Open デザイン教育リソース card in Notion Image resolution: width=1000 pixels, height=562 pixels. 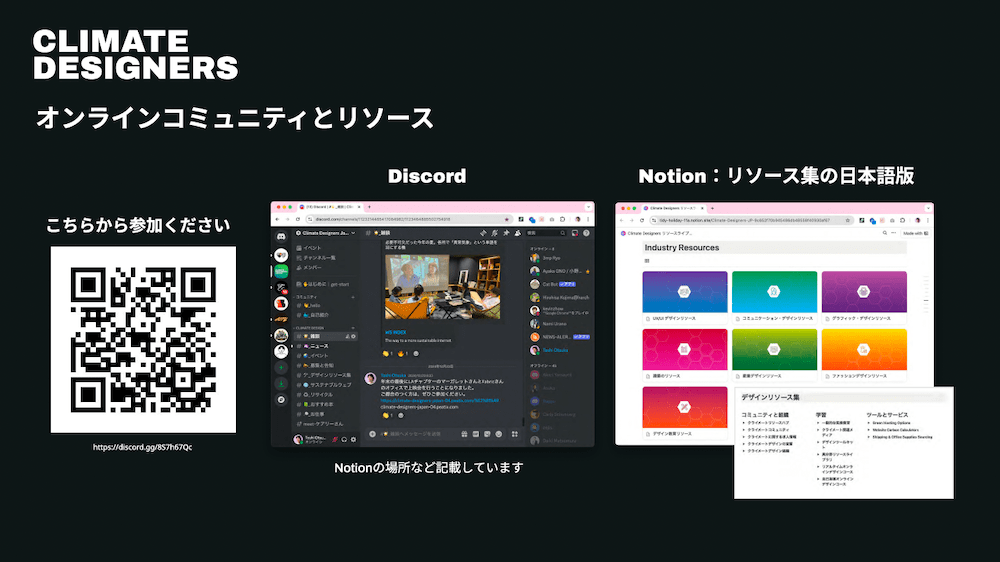click(685, 413)
